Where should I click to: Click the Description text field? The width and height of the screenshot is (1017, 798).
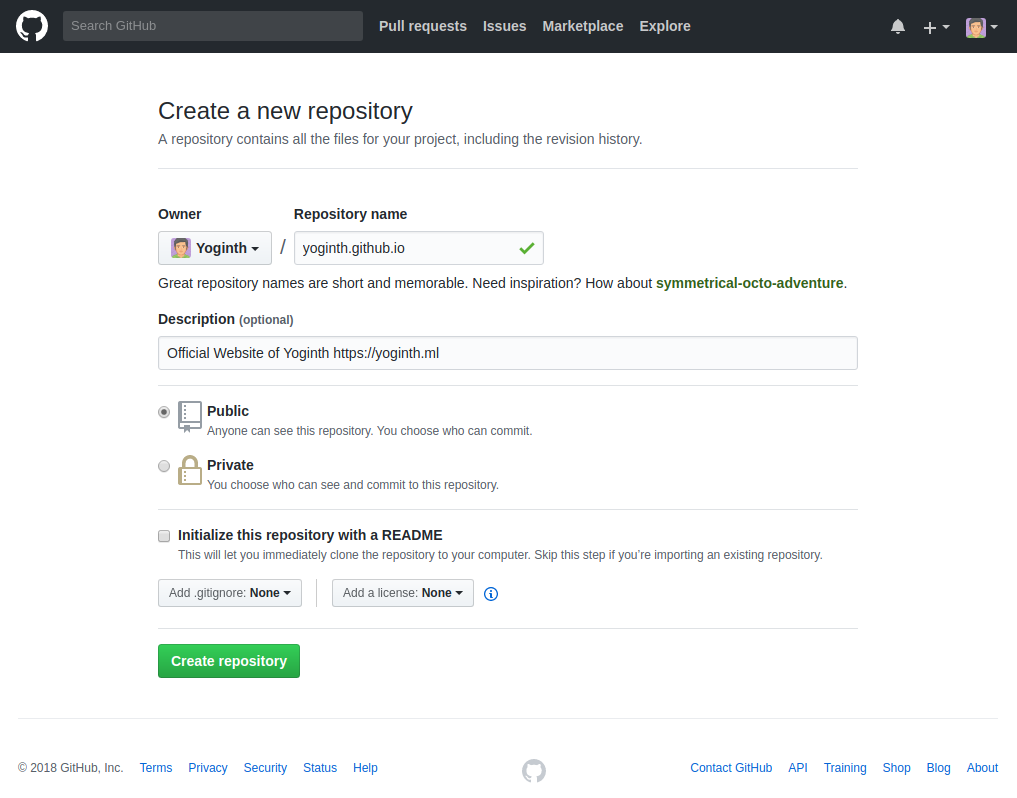click(x=508, y=353)
